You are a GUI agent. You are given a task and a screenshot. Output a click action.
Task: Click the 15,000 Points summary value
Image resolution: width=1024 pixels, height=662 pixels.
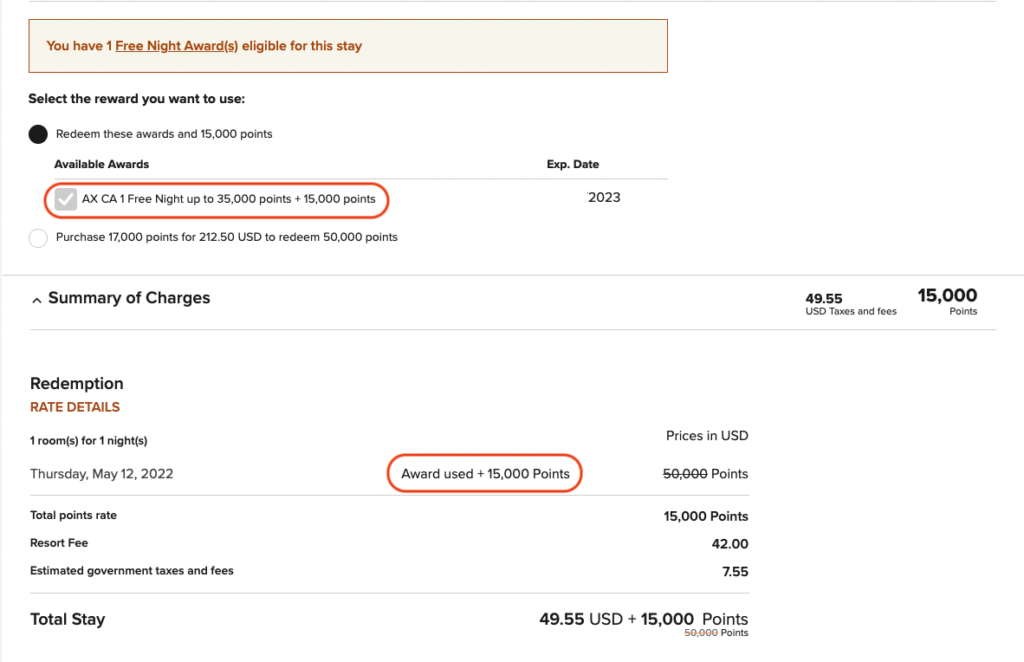[x=946, y=300]
